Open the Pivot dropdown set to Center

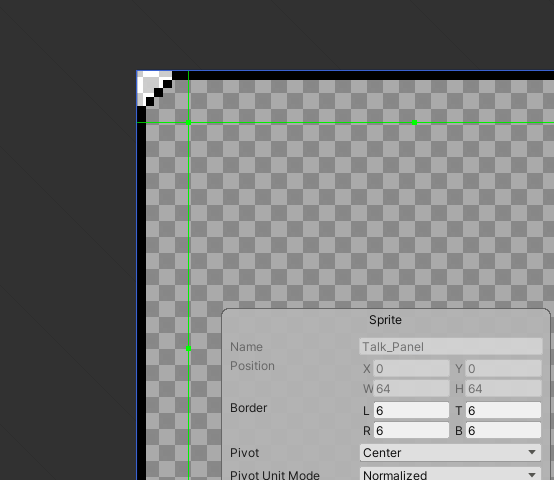point(450,452)
